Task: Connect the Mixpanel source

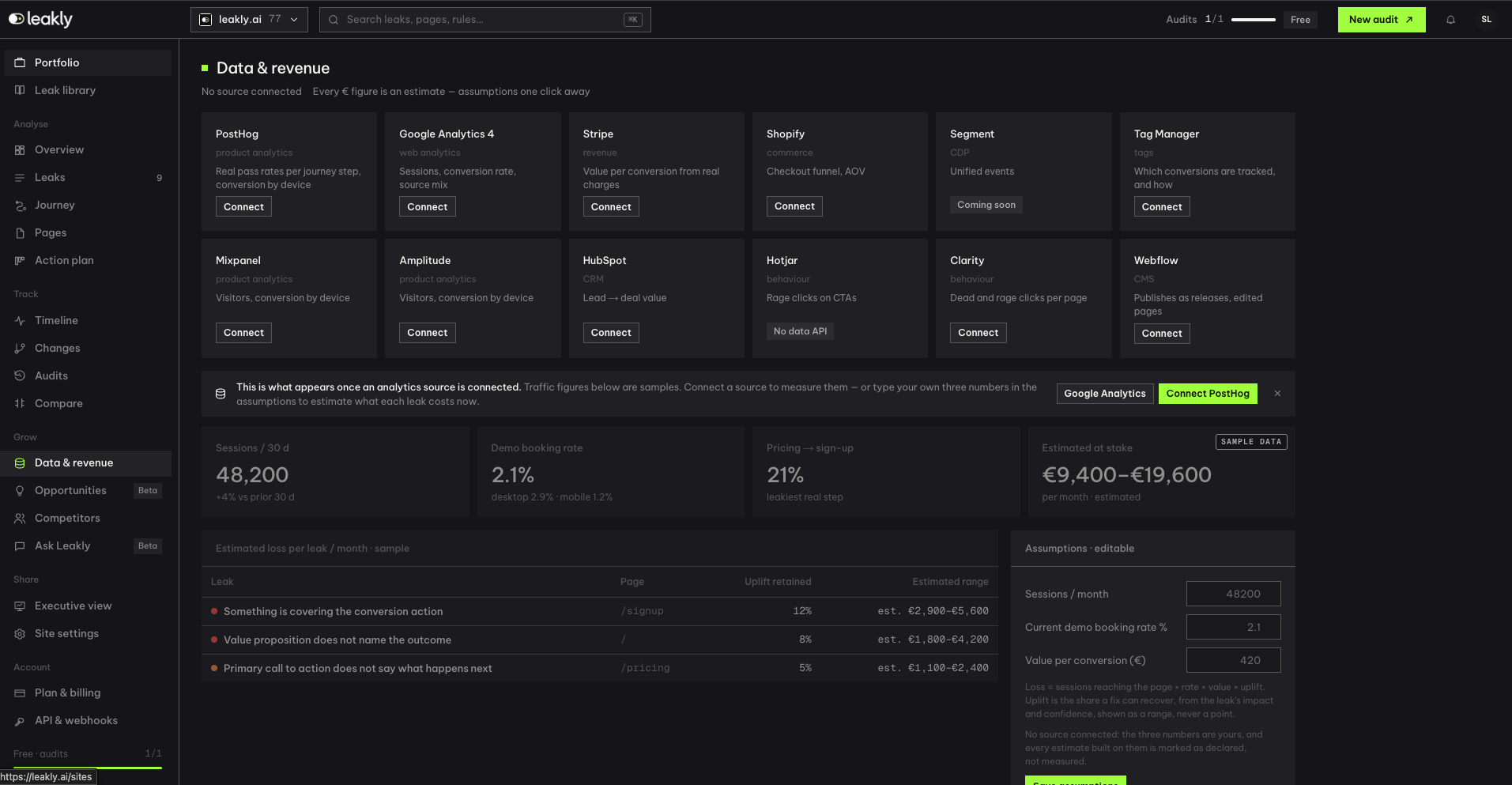Action: pyautogui.click(x=243, y=333)
